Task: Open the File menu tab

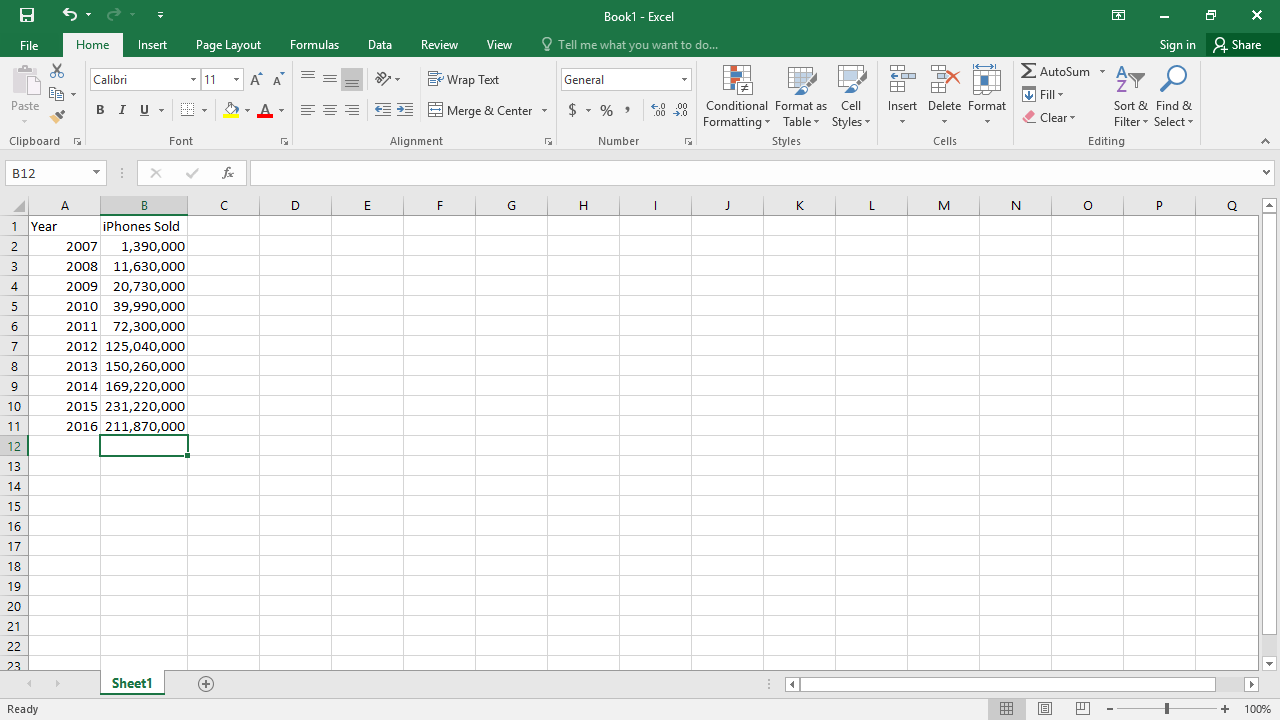Action: tap(29, 45)
